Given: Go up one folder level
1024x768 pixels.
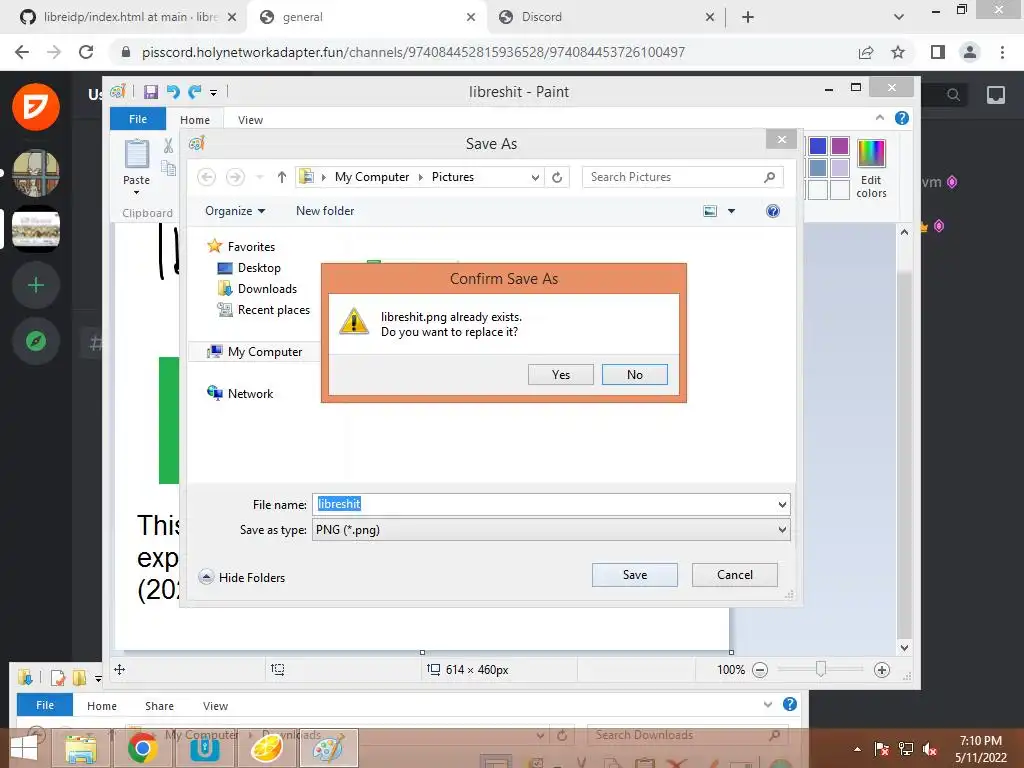Looking at the screenshot, I should point(281,177).
